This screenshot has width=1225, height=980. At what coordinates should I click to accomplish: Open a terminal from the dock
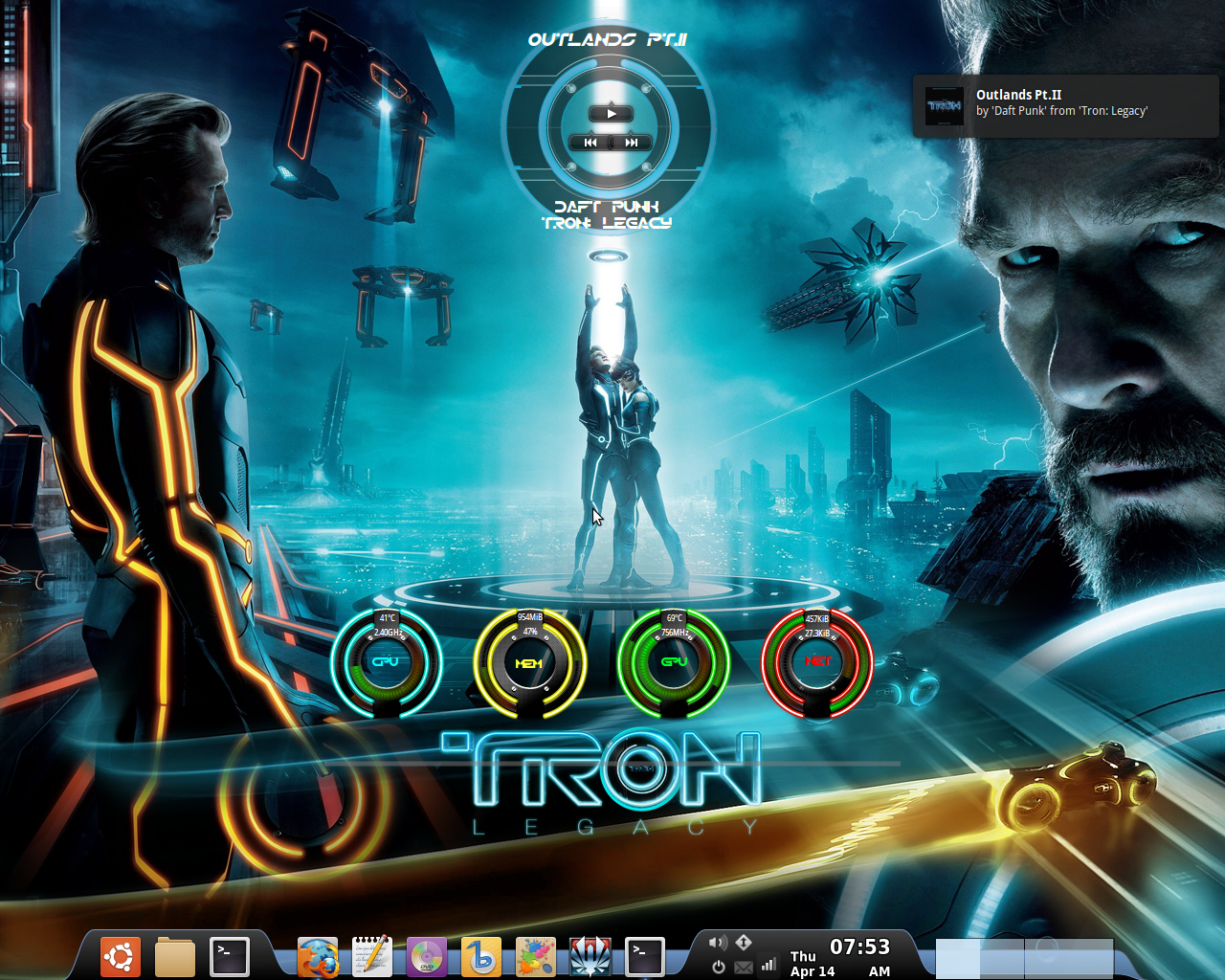pos(230,955)
